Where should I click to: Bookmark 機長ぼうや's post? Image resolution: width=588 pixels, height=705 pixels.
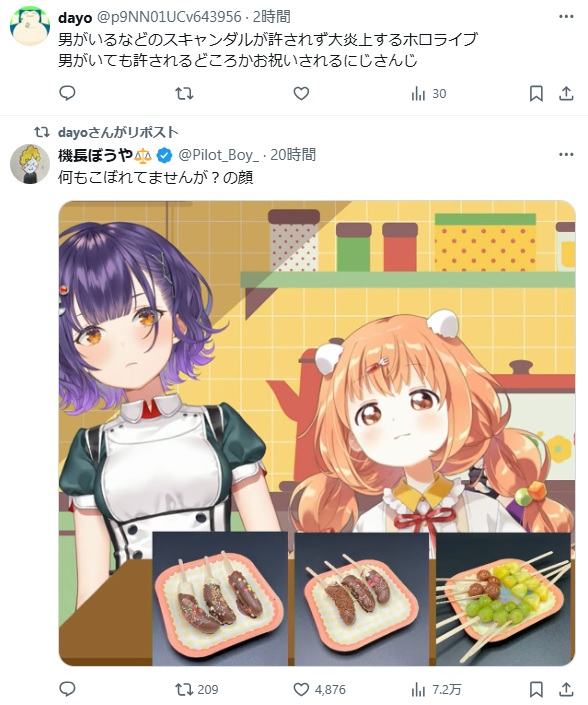[x=536, y=689]
